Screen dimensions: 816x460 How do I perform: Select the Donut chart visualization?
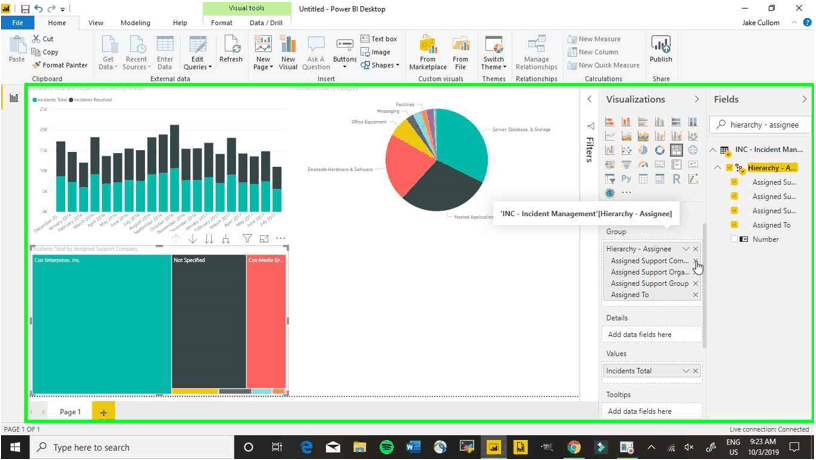tap(659, 150)
